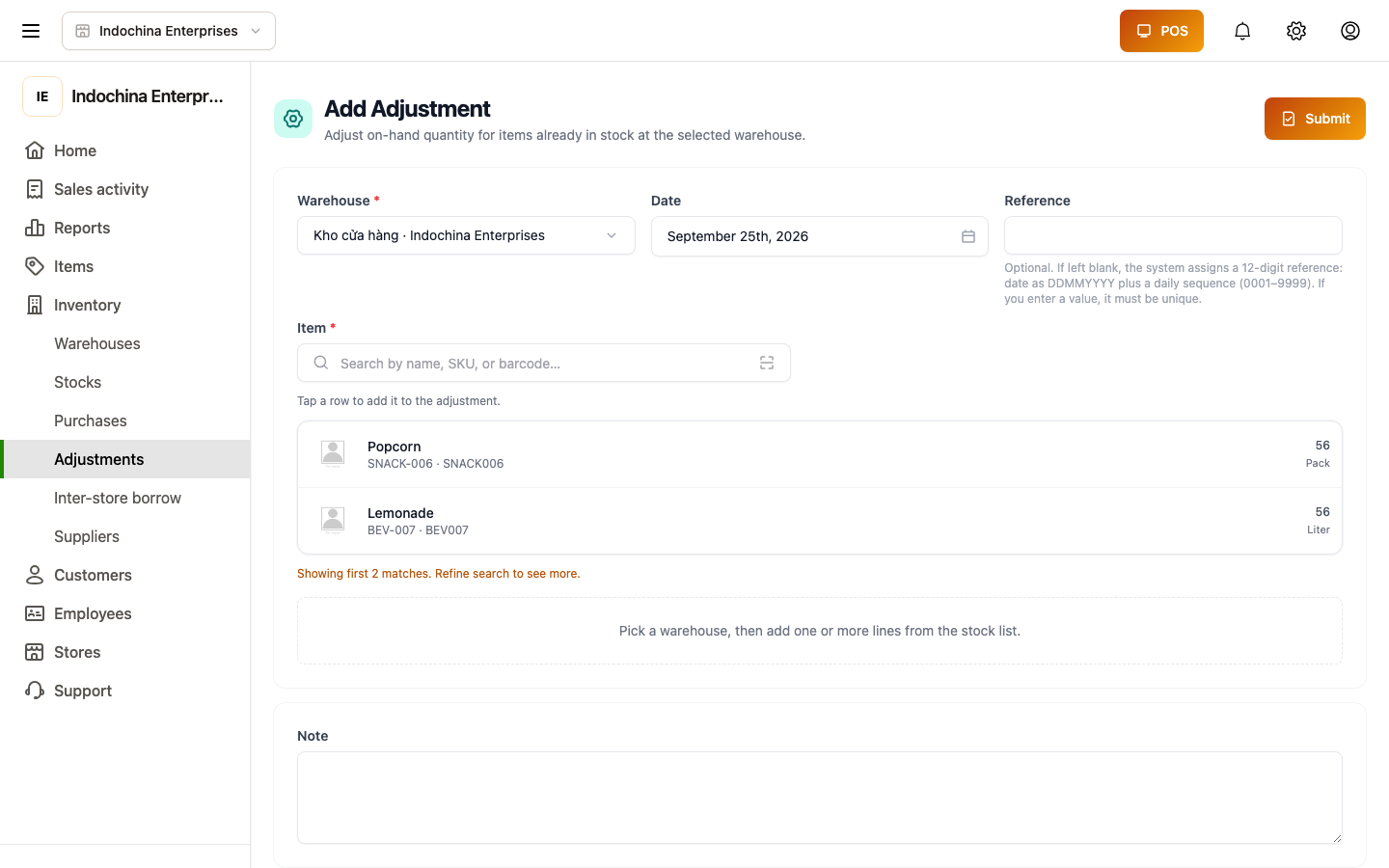
Task: Click the Sales activity receipt icon
Action: tap(35, 189)
